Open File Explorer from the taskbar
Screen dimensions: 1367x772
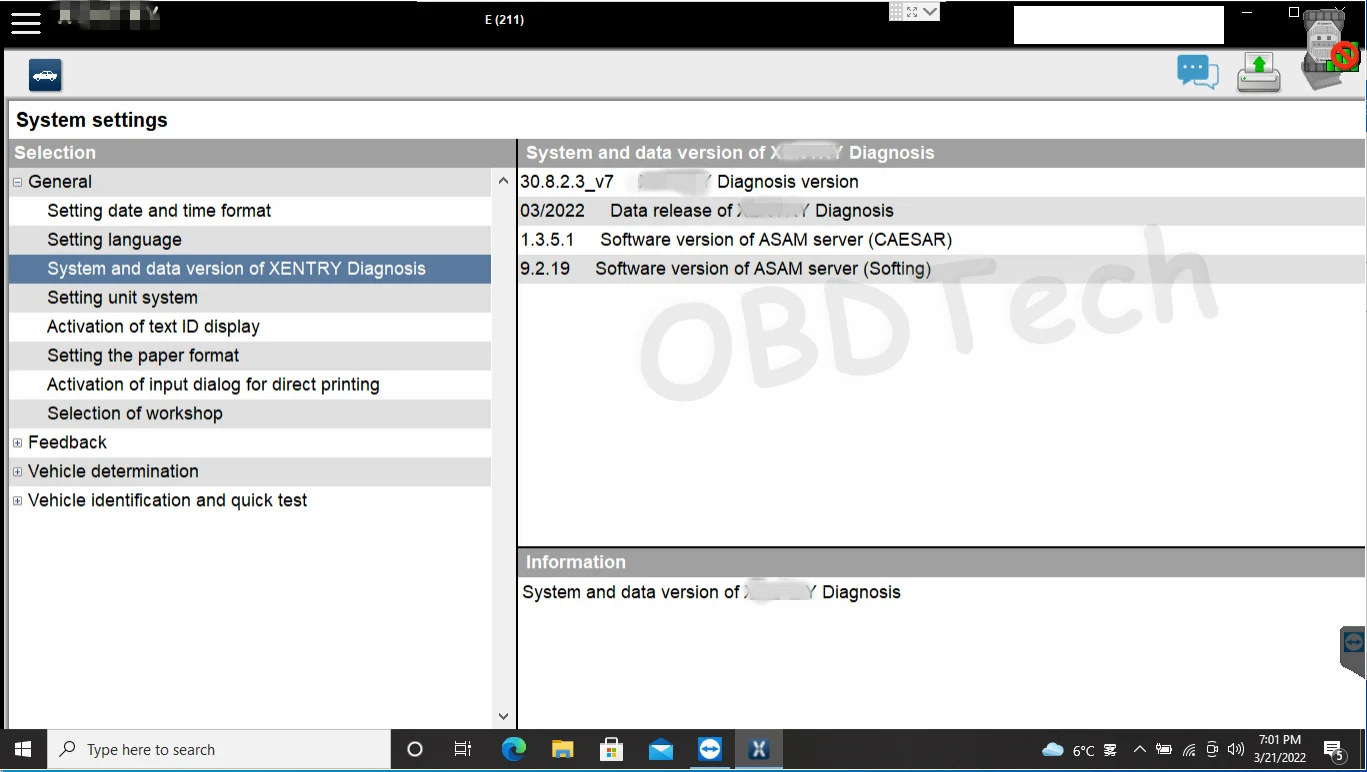tap(562, 750)
